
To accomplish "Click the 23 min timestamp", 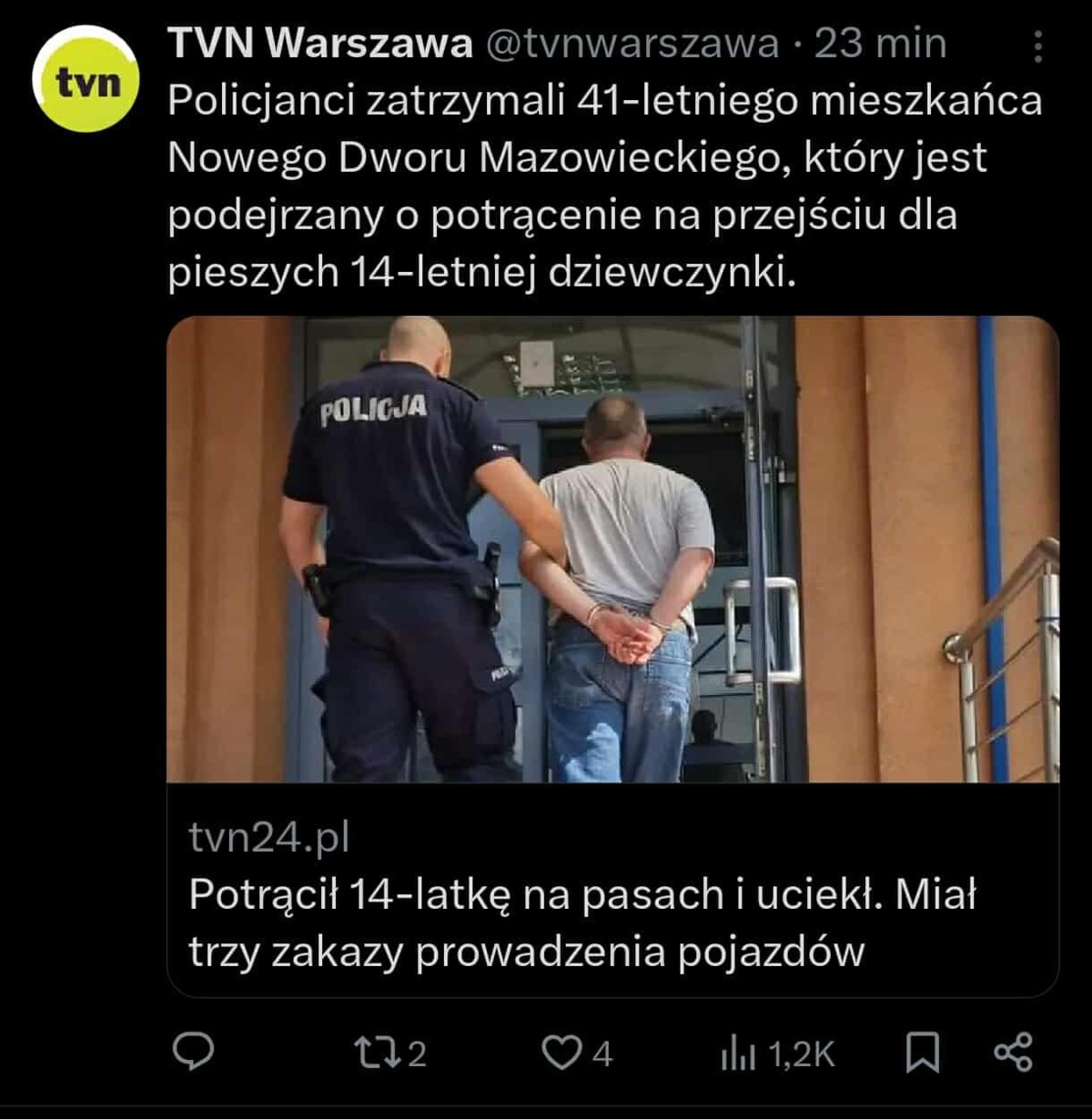I will [x=880, y=44].
